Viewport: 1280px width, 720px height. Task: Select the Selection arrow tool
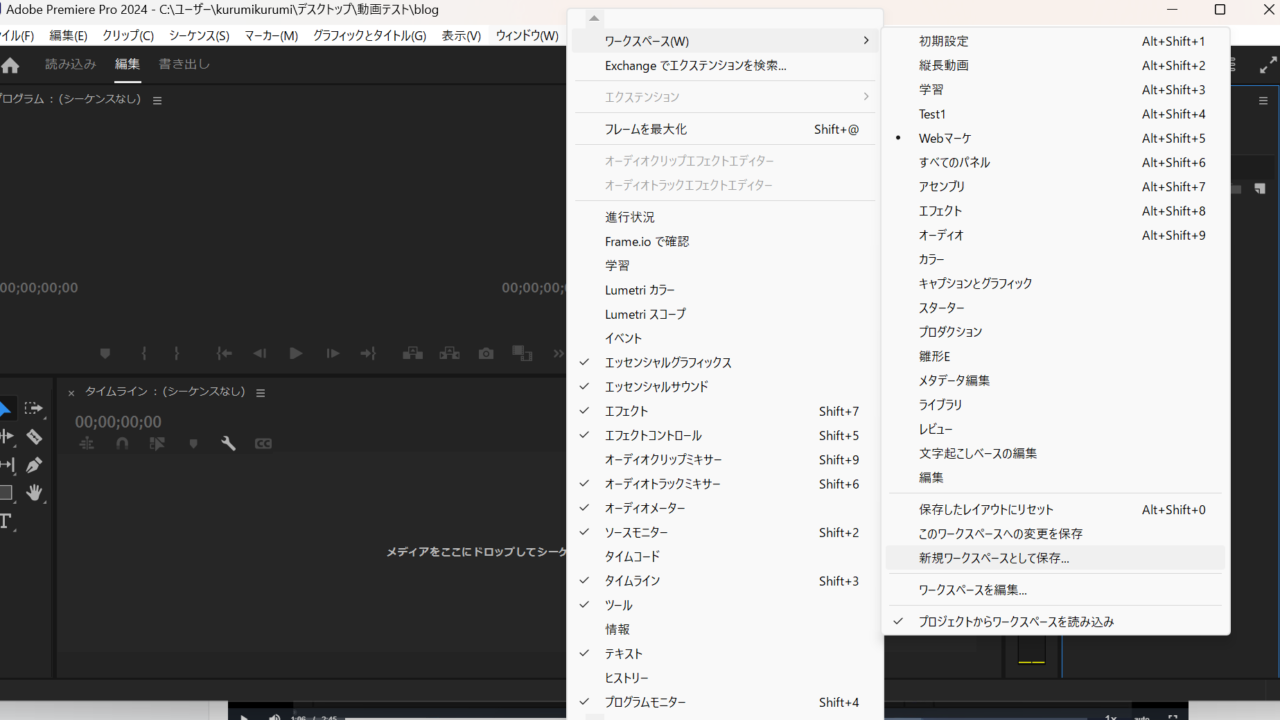tap(5, 409)
